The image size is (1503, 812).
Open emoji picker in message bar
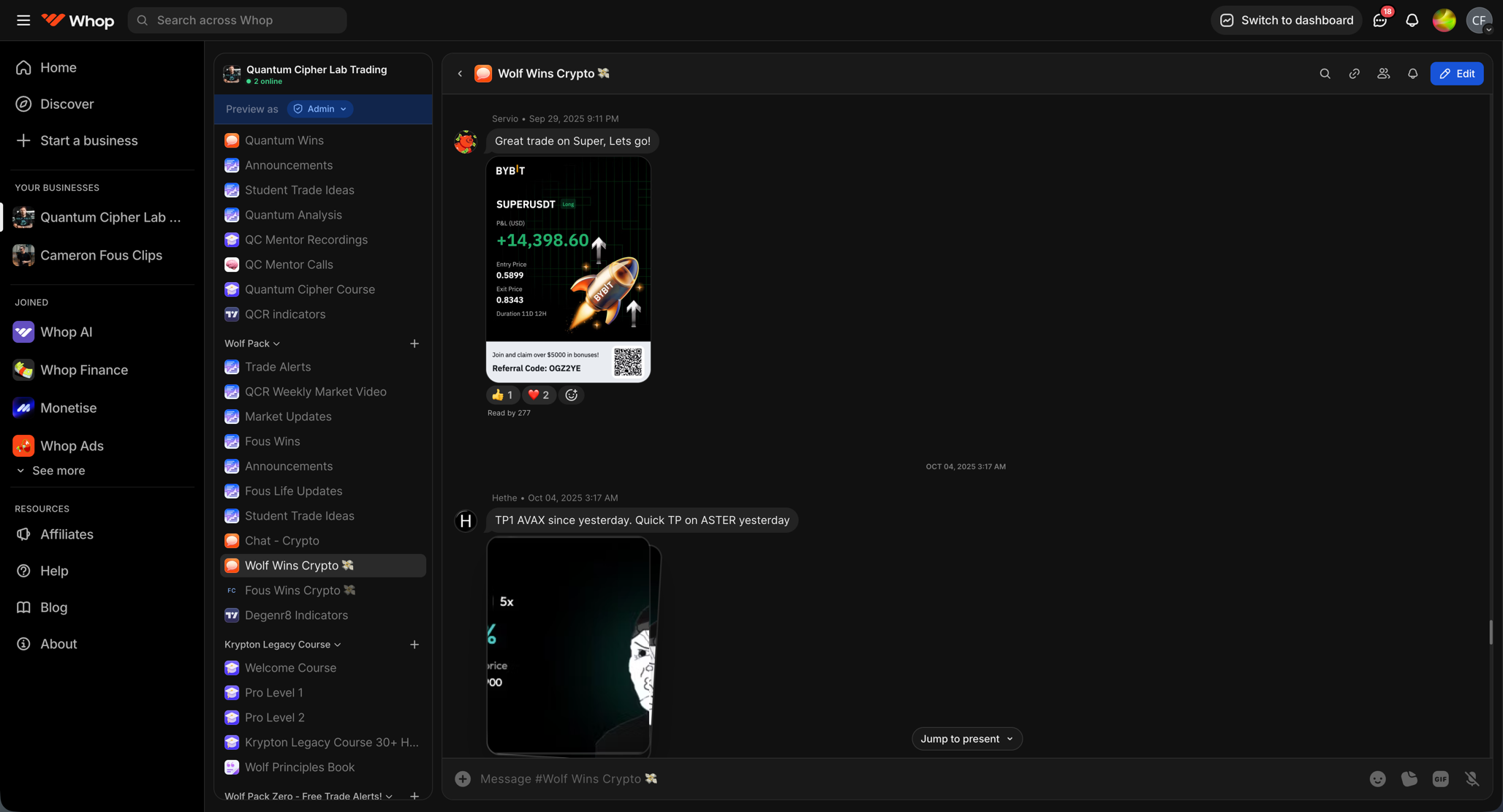pyautogui.click(x=1377, y=779)
